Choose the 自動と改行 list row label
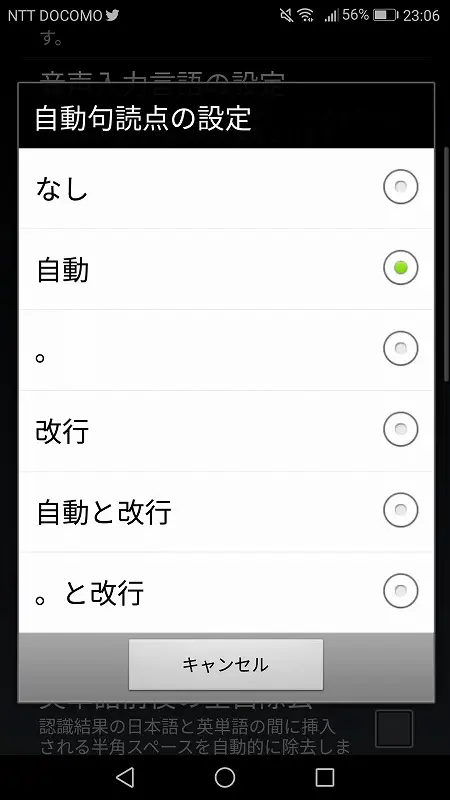Screen dimensions: 450x800 104,512
